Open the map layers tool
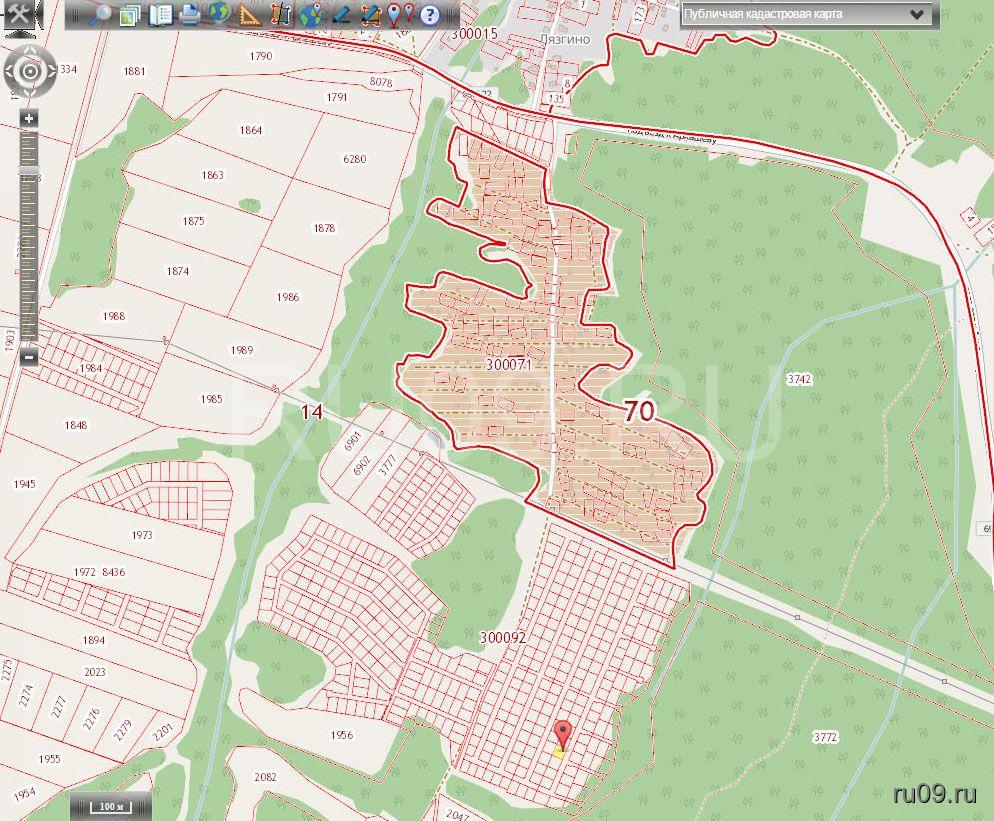 pos(130,14)
